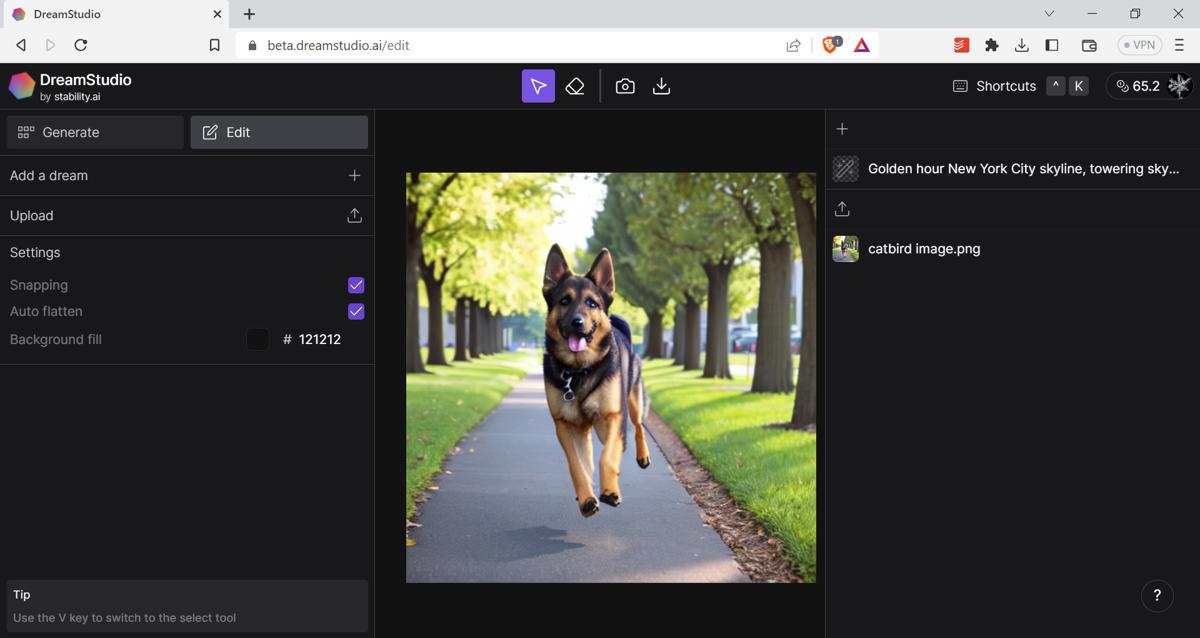
Task: Click the camera snapshot icon in toolbar
Action: pyautogui.click(x=625, y=86)
